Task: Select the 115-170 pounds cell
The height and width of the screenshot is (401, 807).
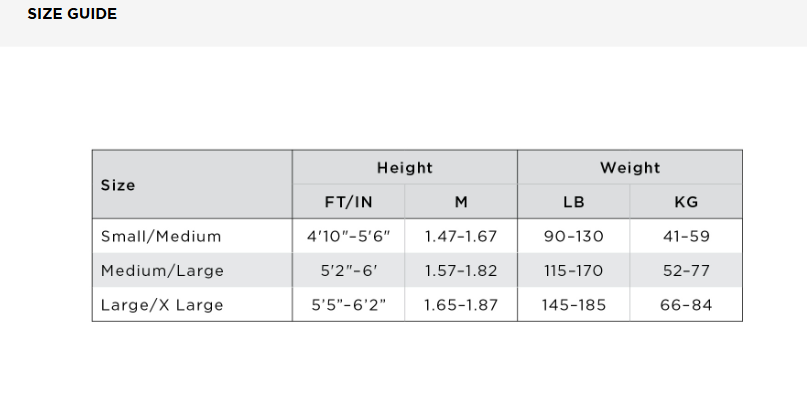Action: 573,271
